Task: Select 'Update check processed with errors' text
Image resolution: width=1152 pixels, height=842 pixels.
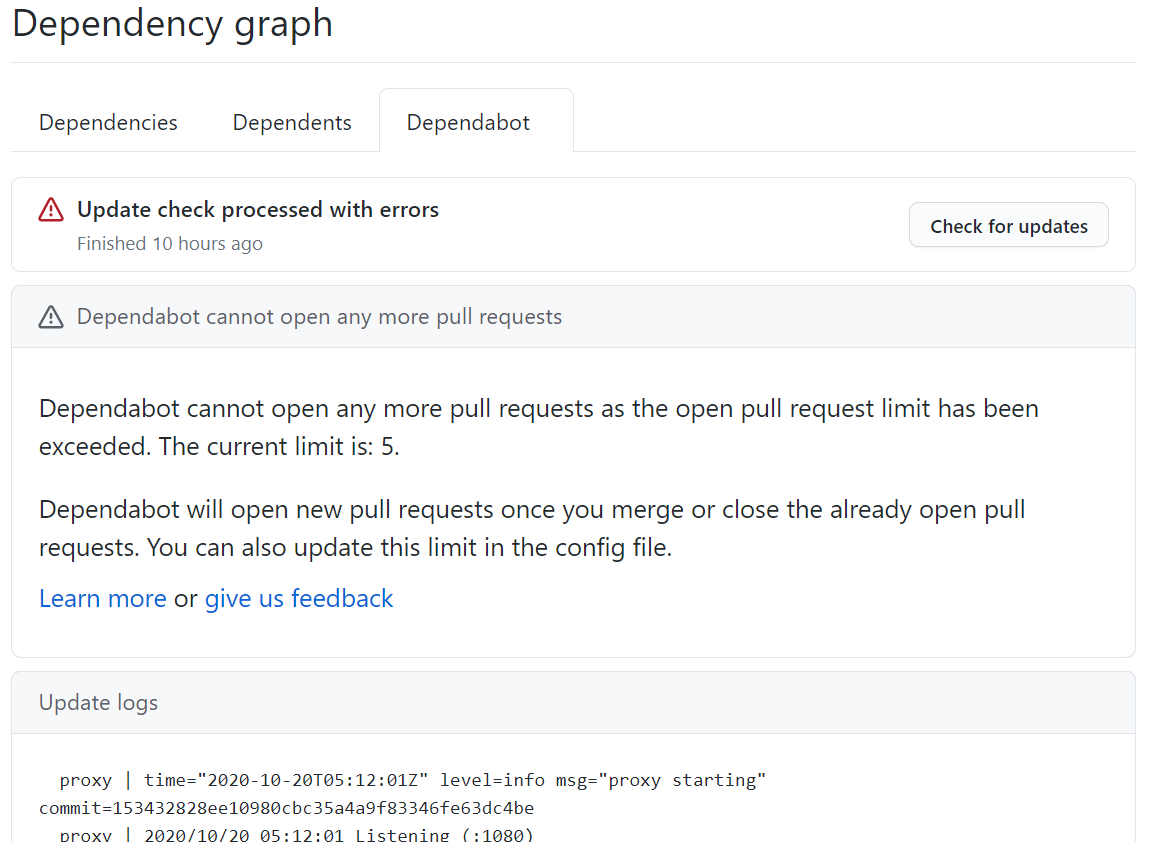Action: pyautogui.click(x=258, y=209)
